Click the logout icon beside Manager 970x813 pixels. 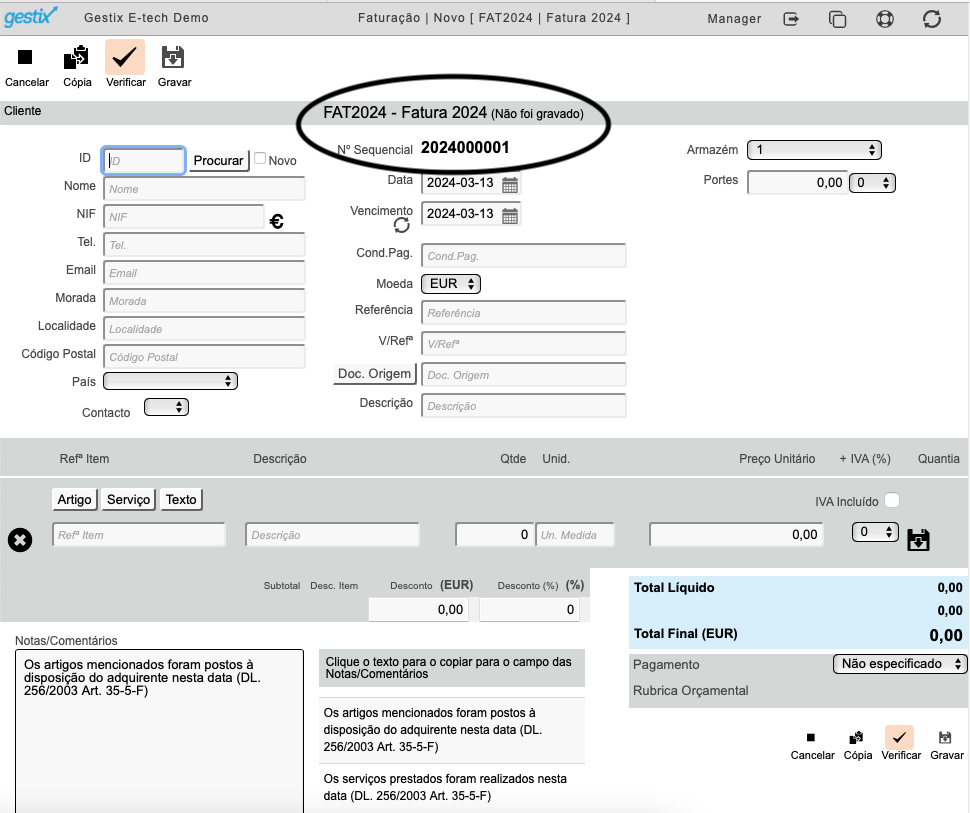(791, 19)
